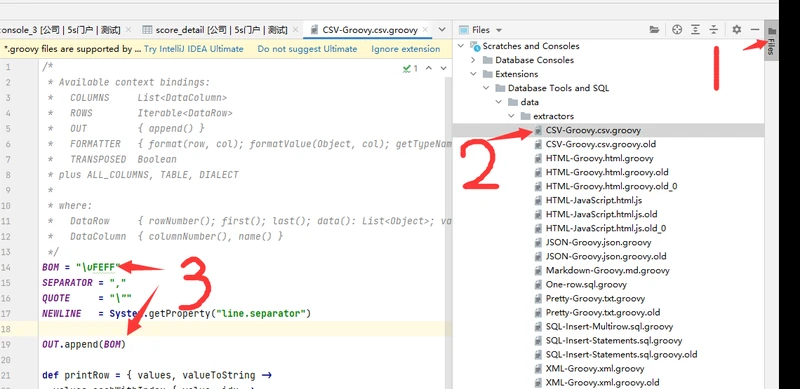
Task: Select CSV-Groovy.csv.groovy in file tree
Action: (593, 130)
